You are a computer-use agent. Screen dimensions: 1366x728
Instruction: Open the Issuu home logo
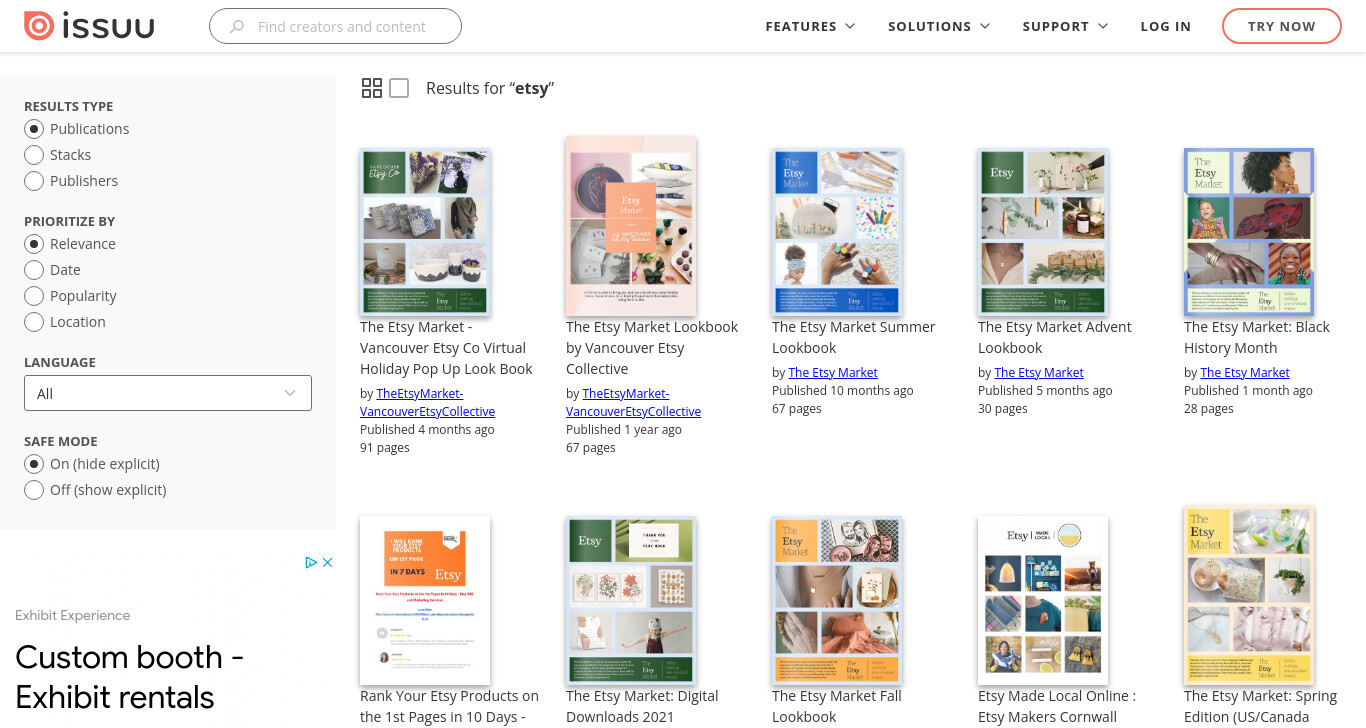89,26
